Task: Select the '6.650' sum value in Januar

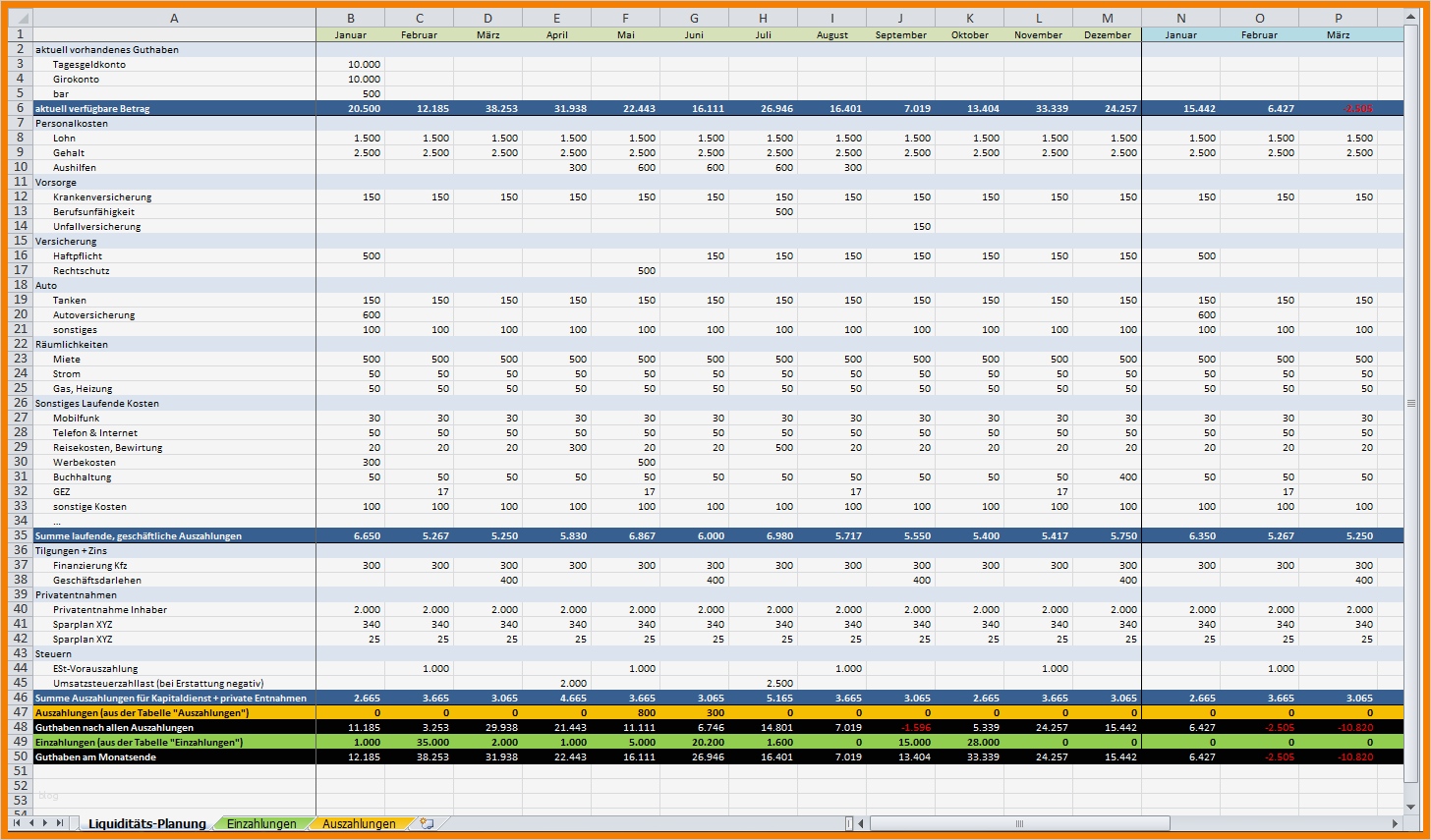Action: [350, 535]
